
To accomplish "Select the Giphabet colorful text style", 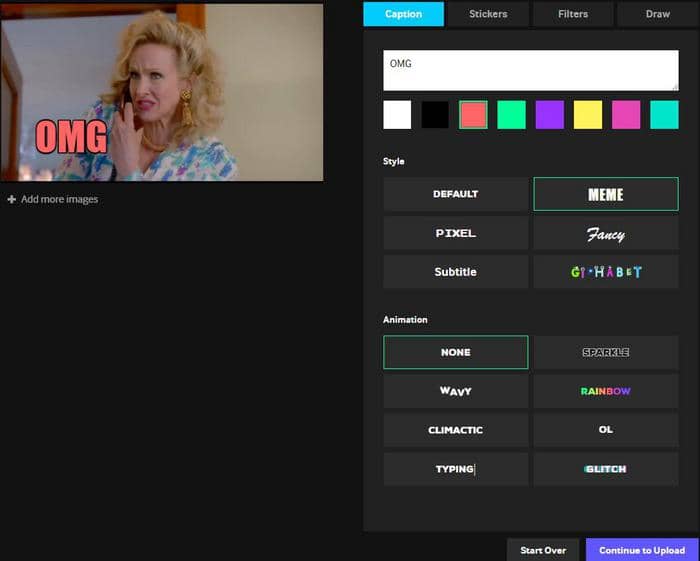I will point(606,272).
